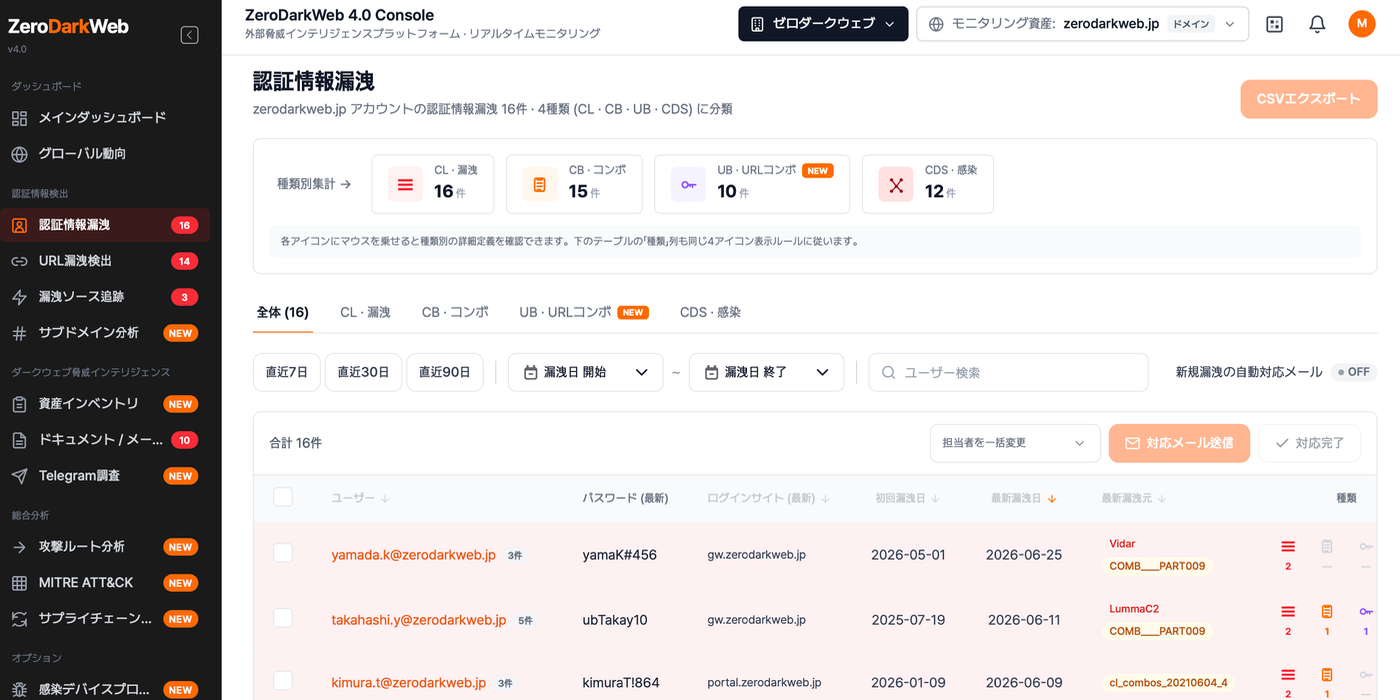The height and width of the screenshot is (700, 1400).
Task: Toggle 新規漏洩の自動対応メール OFF switch
Action: point(1353,372)
